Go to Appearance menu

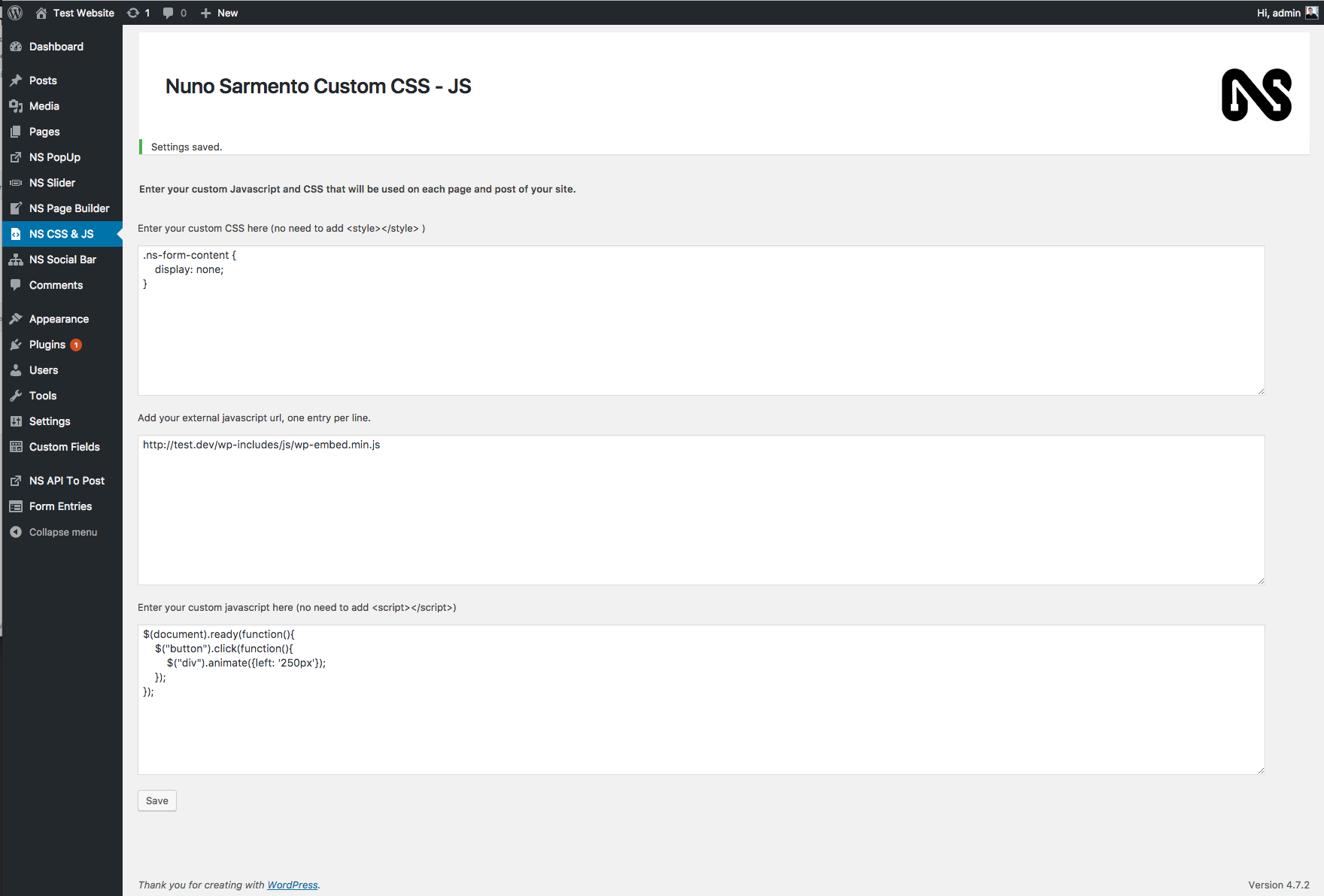click(59, 319)
